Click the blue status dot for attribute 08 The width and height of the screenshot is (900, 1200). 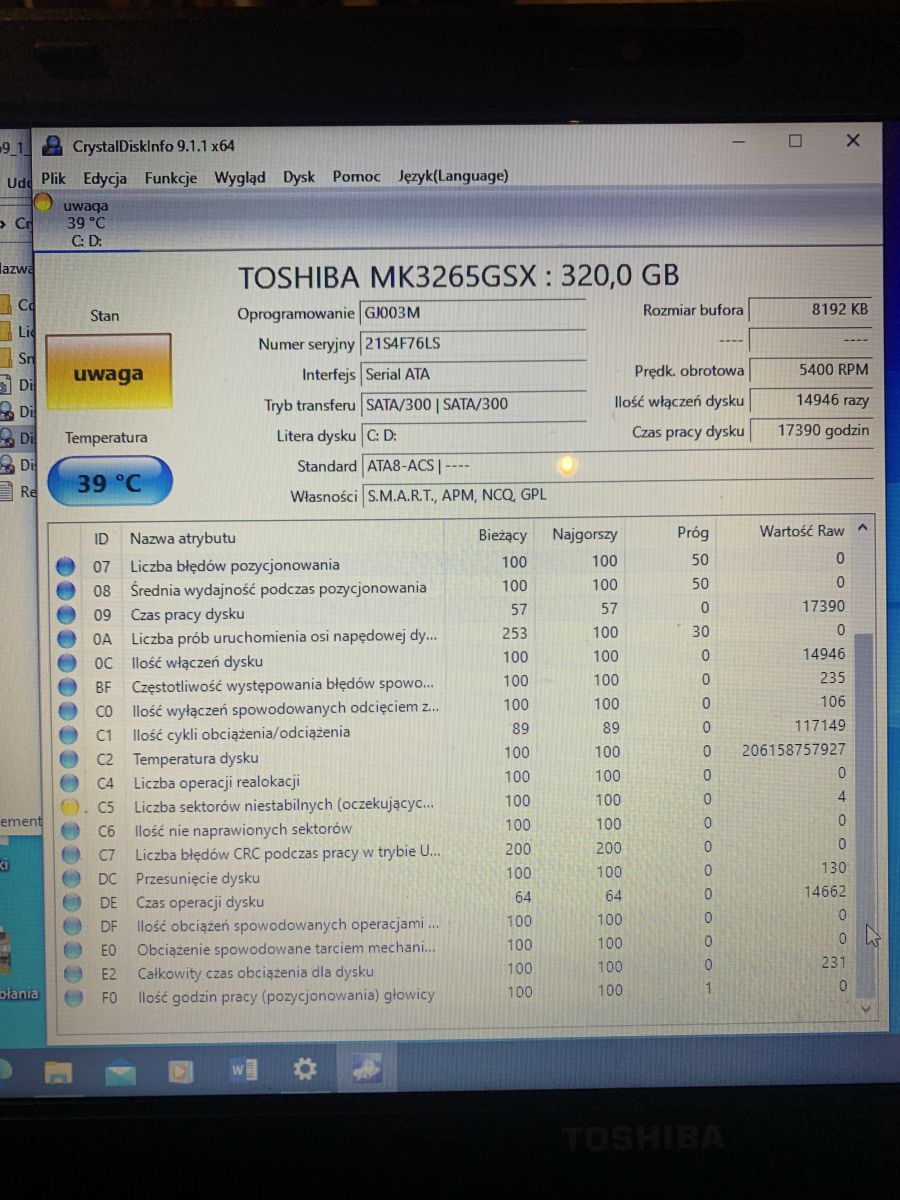pyautogui.click(x=66, y=590)
